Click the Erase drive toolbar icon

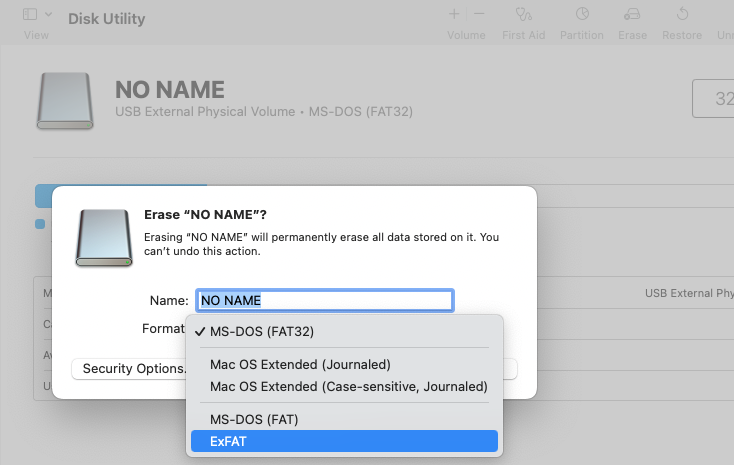632,15
